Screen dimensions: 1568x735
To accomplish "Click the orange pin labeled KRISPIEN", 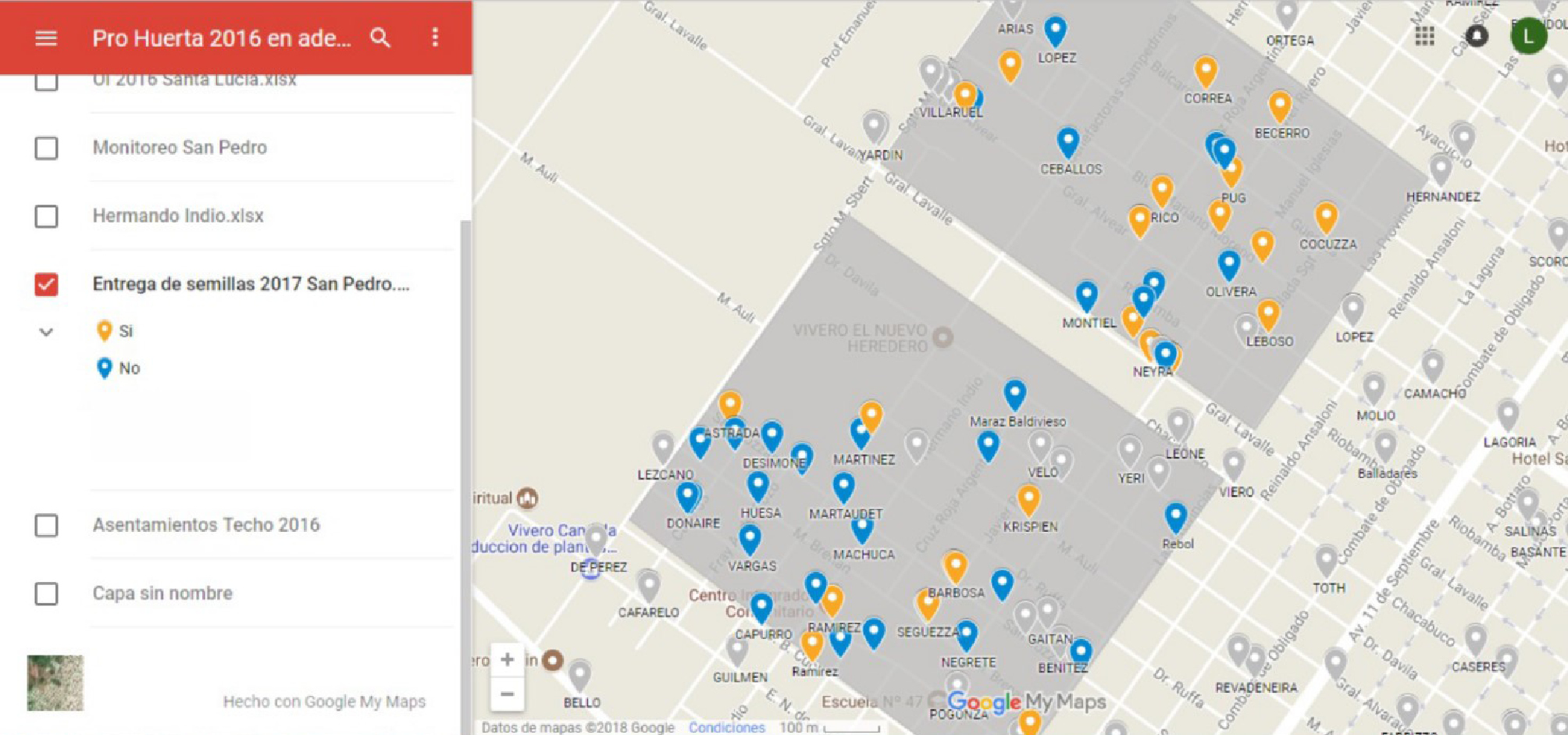I will tap(1028, 498).
